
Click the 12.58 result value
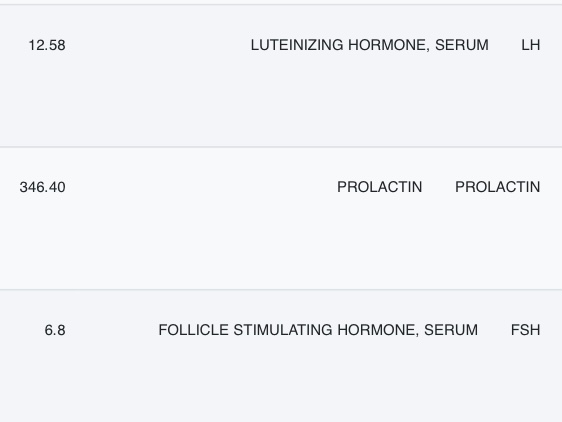click(47, 45)
